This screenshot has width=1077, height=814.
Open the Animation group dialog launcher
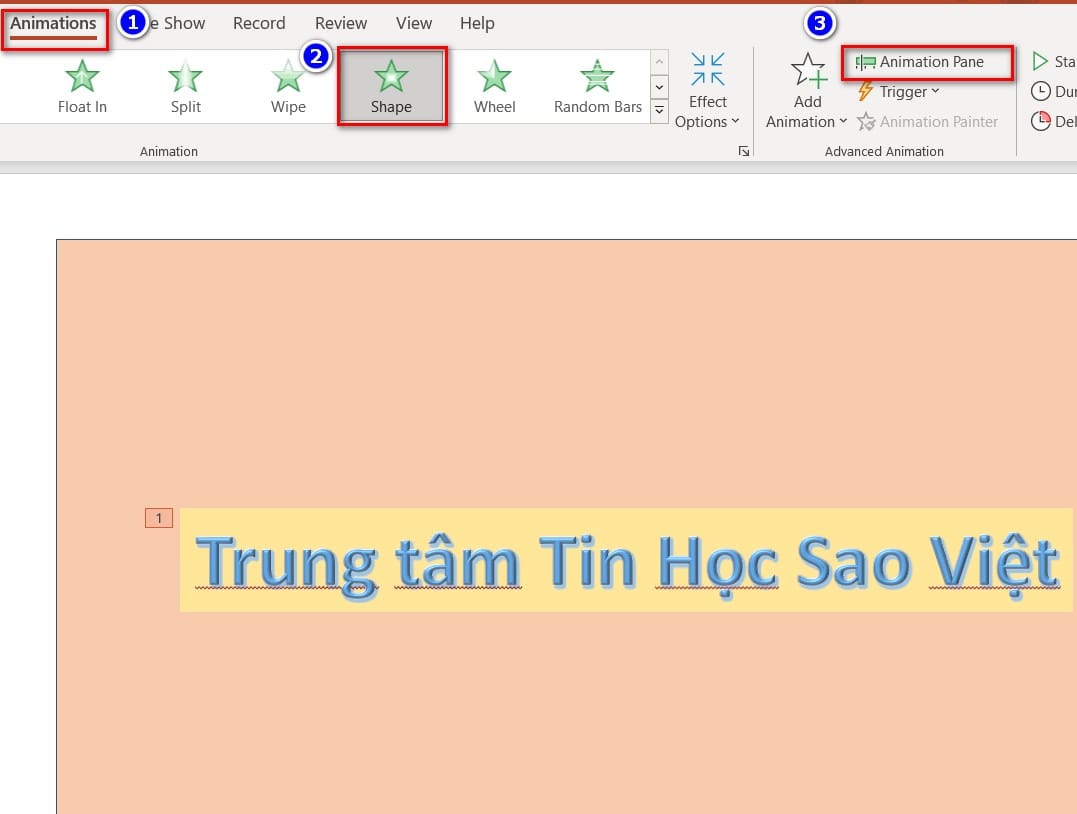pyautogui.click(x=744, y=149)
